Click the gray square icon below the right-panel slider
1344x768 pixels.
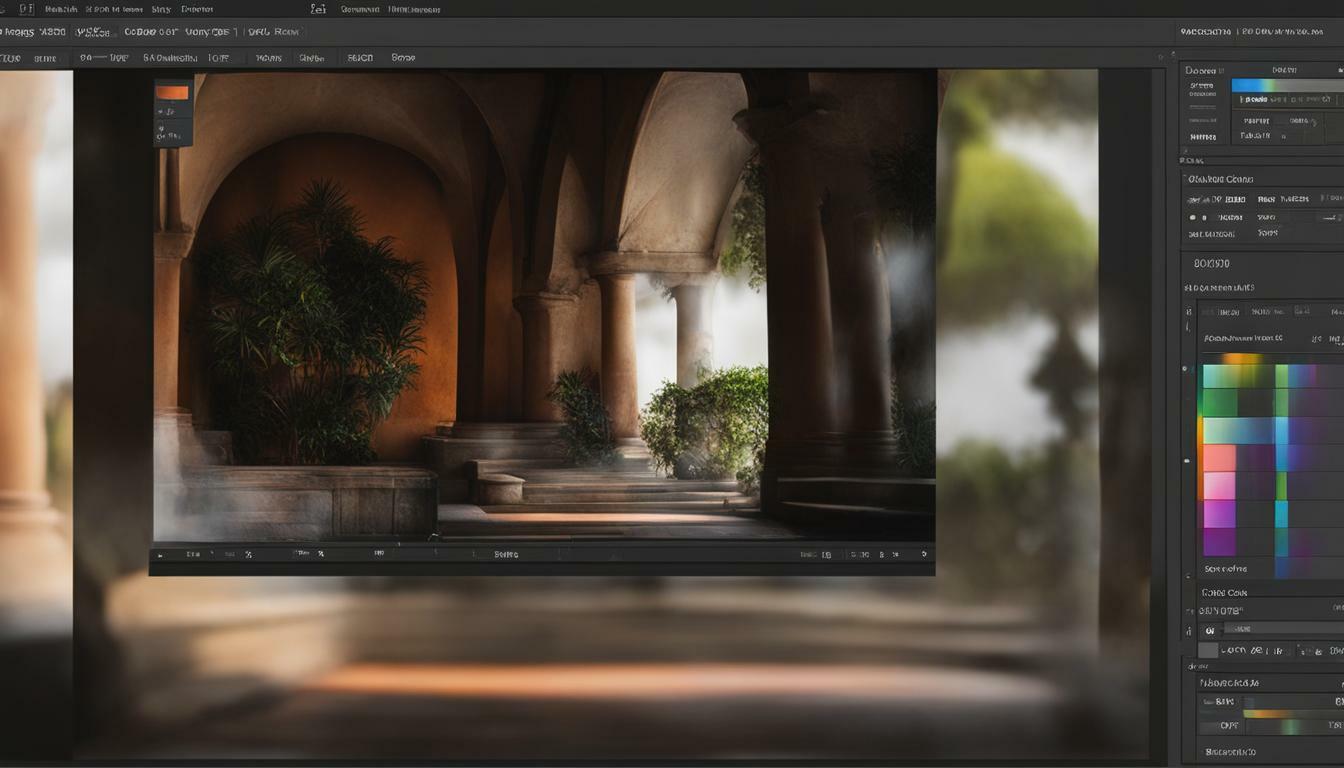coord(1208,651)
